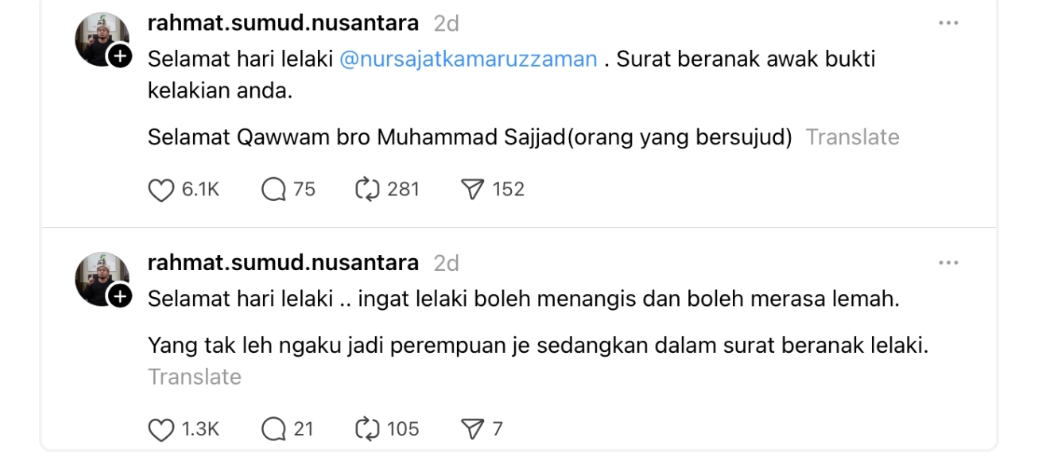This screenshot has height=459, width=1059.
Task: Click the first post's 2d timestamp
Action: pyautogui.click(x=447, y=23)
